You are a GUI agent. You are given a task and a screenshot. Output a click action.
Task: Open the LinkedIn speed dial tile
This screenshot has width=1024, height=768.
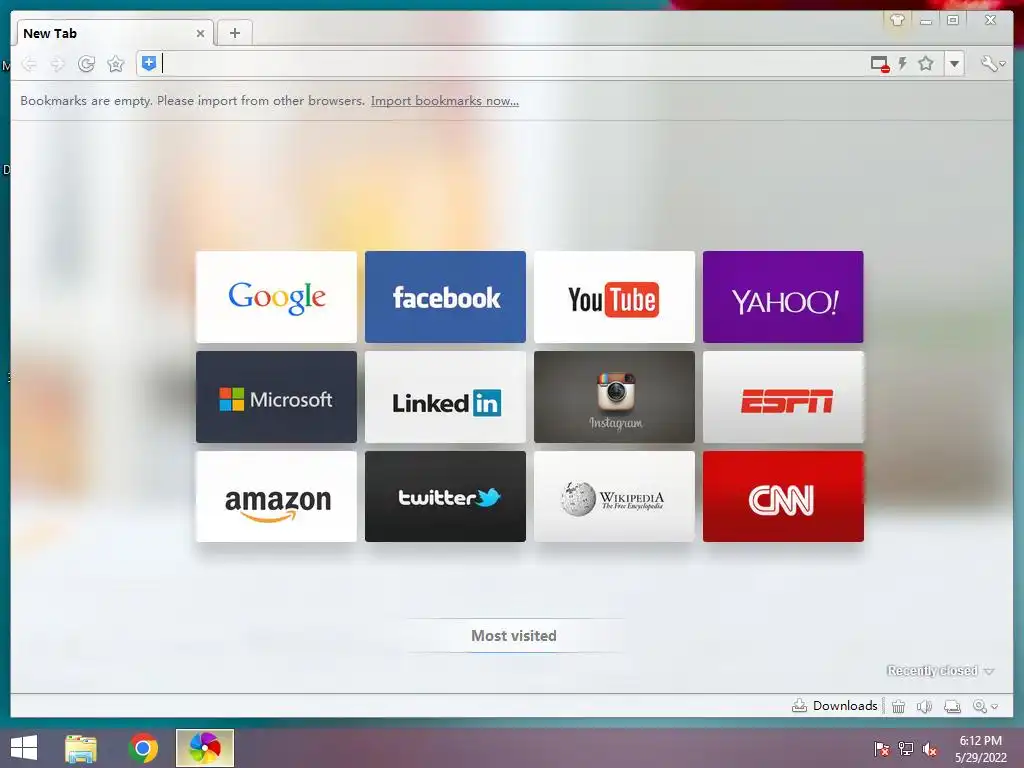tap(445, 397)
